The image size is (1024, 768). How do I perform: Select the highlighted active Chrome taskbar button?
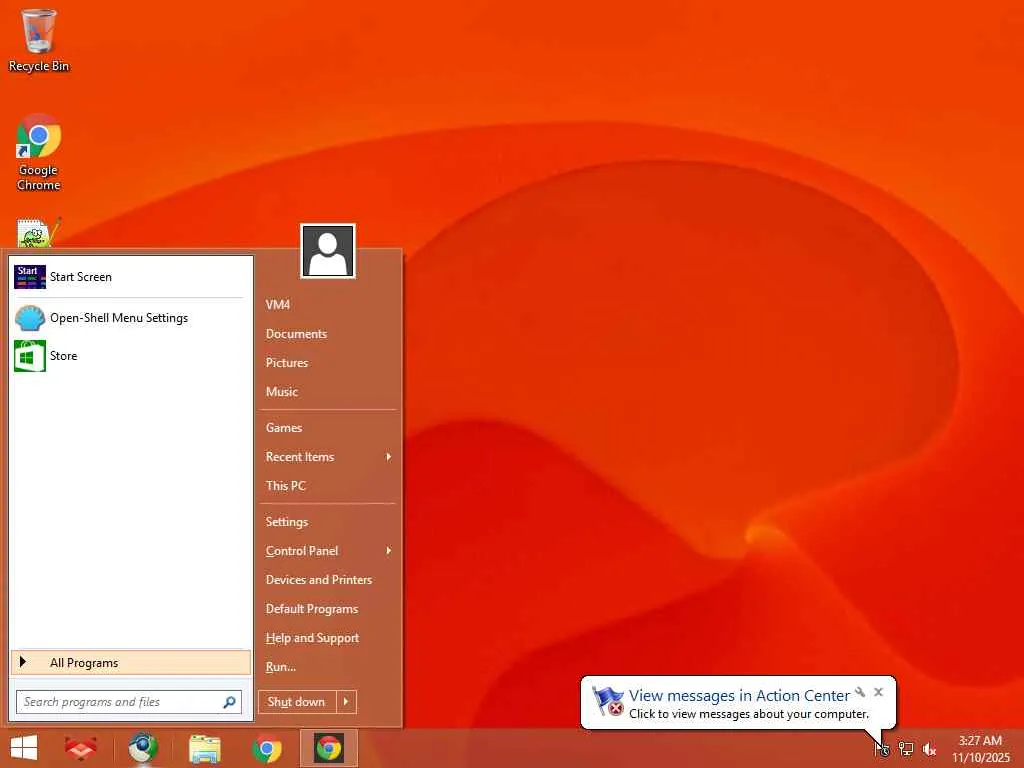[328, 748]
